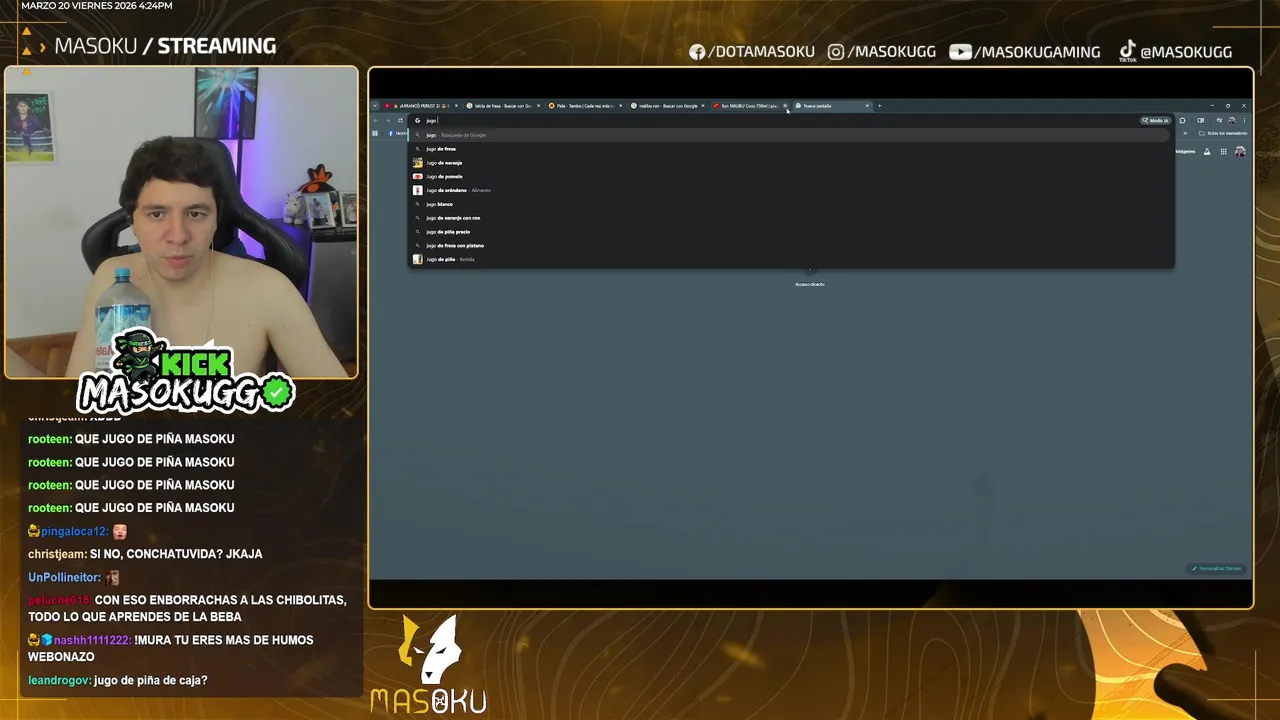1280x720 pixels.
Task: Click chat message jugo de piña de caja?
Action: 151,680
